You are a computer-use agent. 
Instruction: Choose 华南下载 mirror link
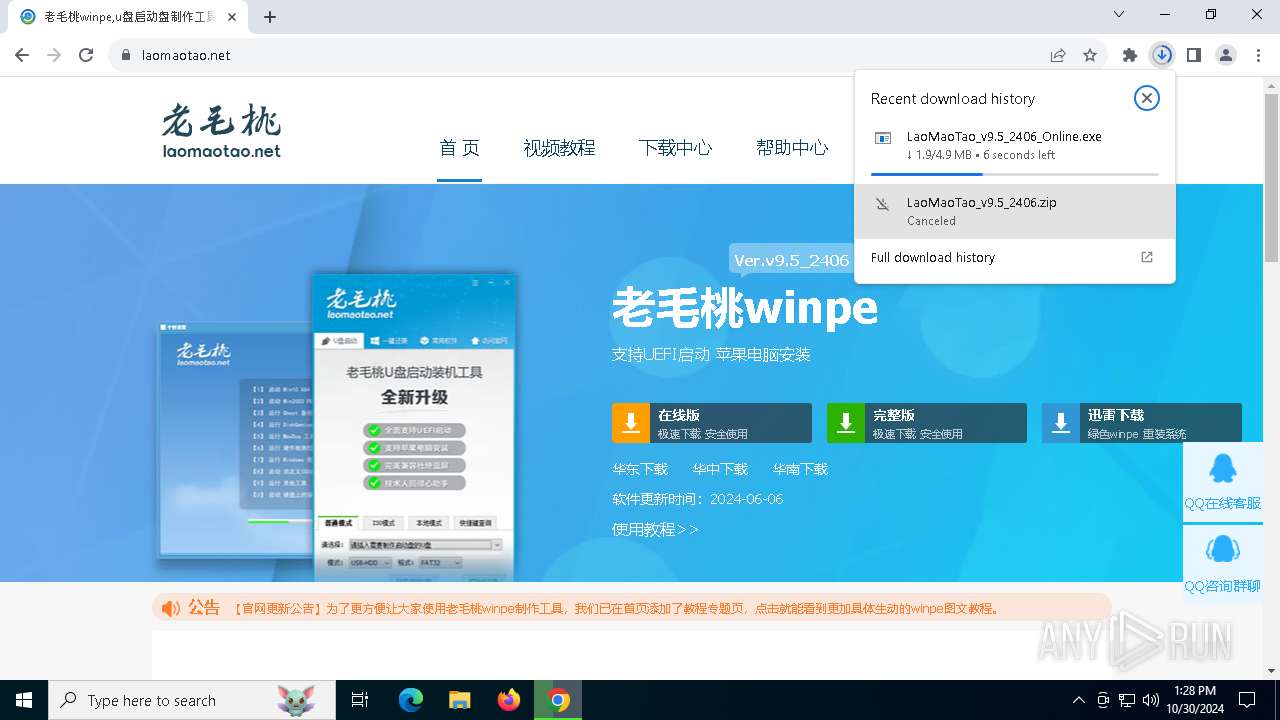[800, 469]
